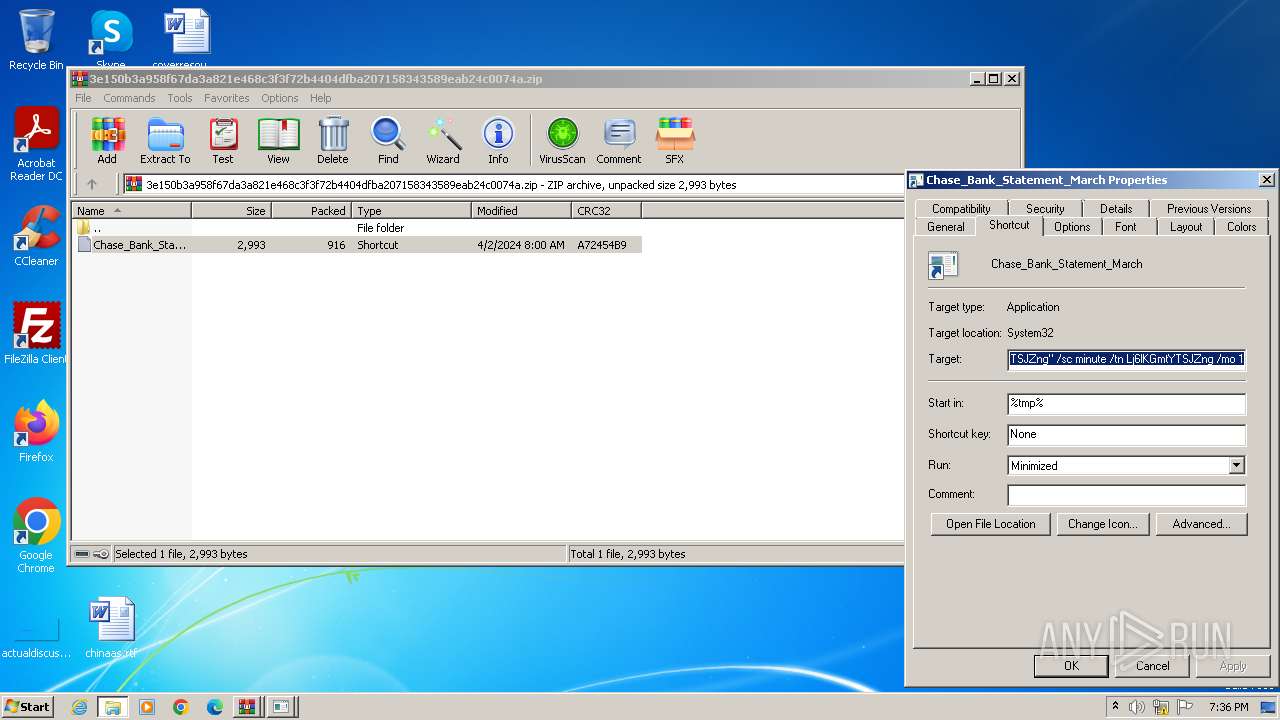This screenshot has height=720, width=1280.
Task: Sort by the Packed column header
Action: click(x=311, y=211)
